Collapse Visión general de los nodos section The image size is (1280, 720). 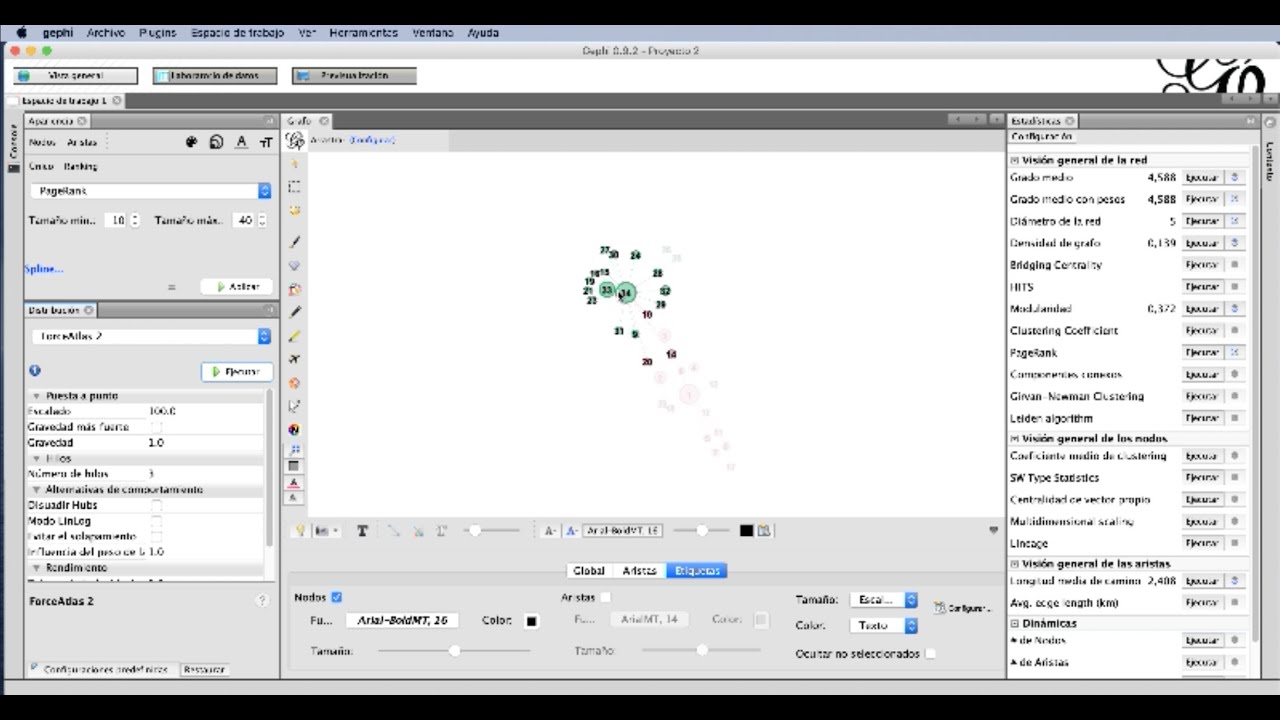(1015, 438)
